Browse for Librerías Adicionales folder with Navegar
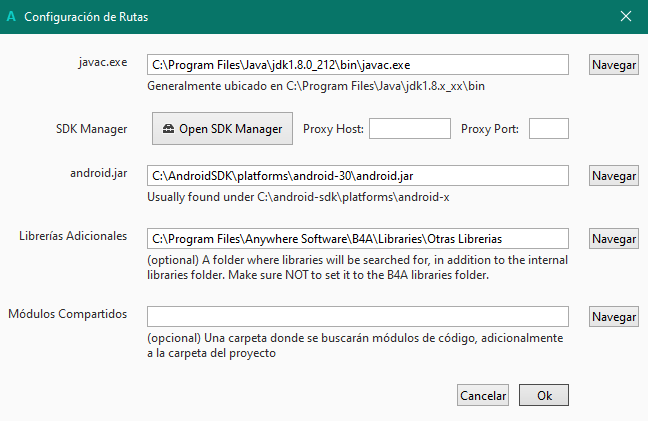 (613, 239)
